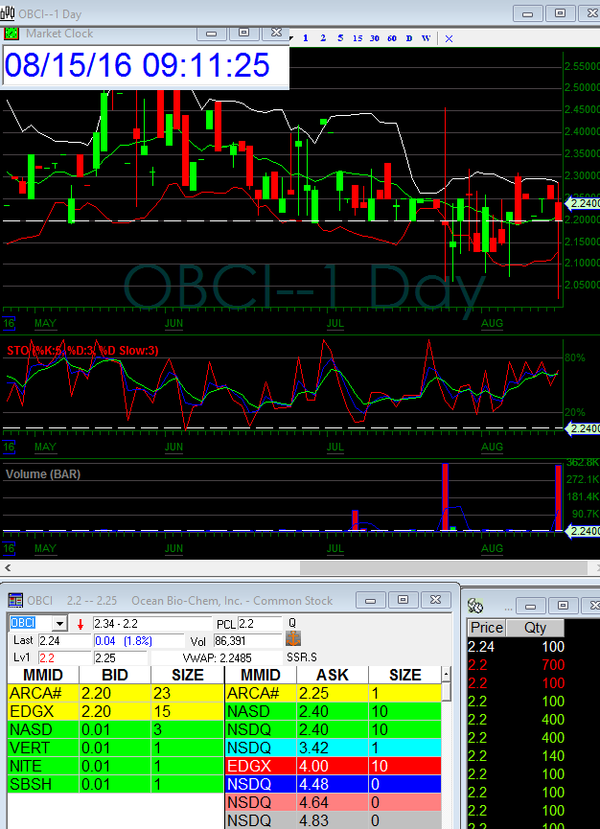The width and height of the screenshot is (600, 829).
Task: Select the D daily timeframe
Action: (x=408, y=38)
